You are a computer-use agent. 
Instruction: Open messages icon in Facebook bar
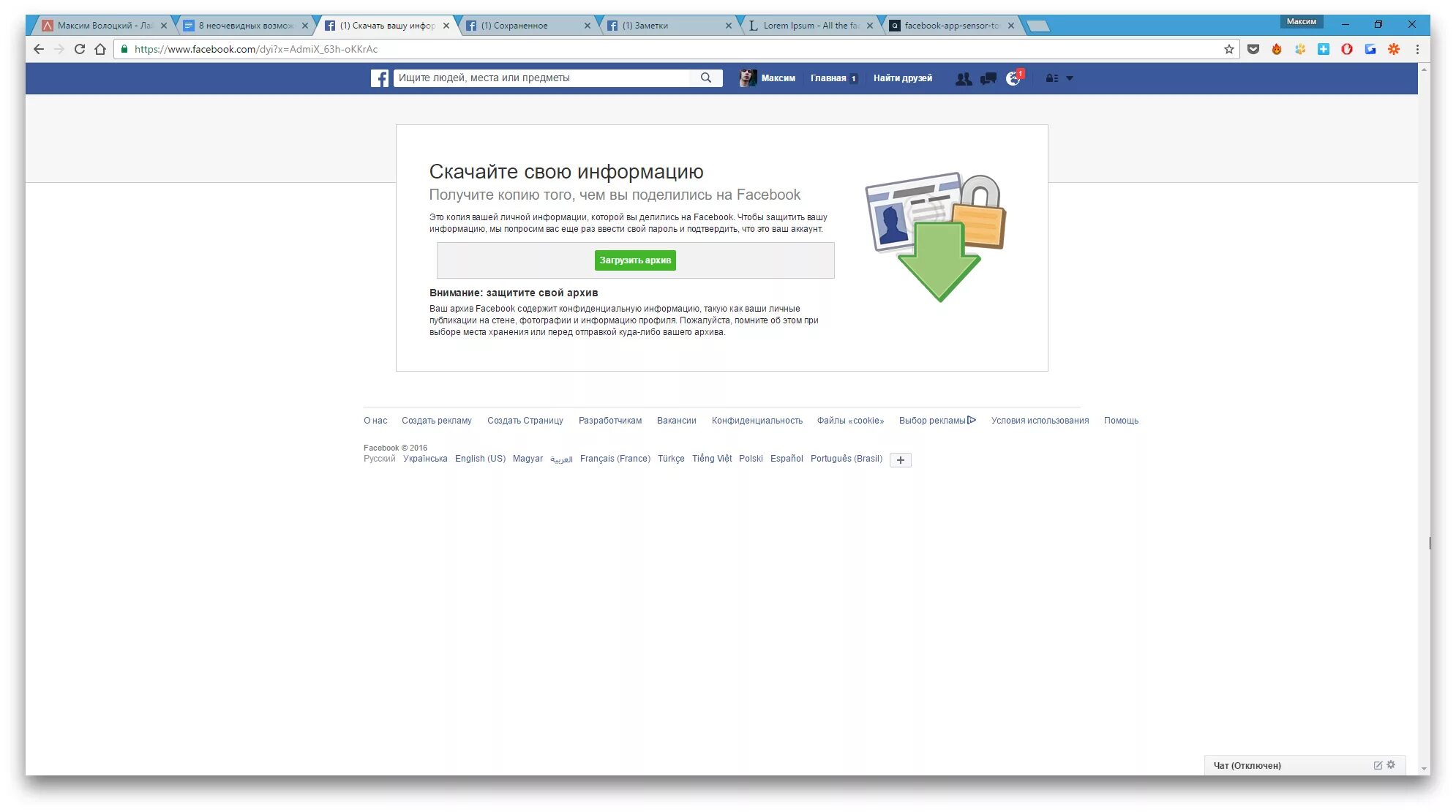coord(988,78)
